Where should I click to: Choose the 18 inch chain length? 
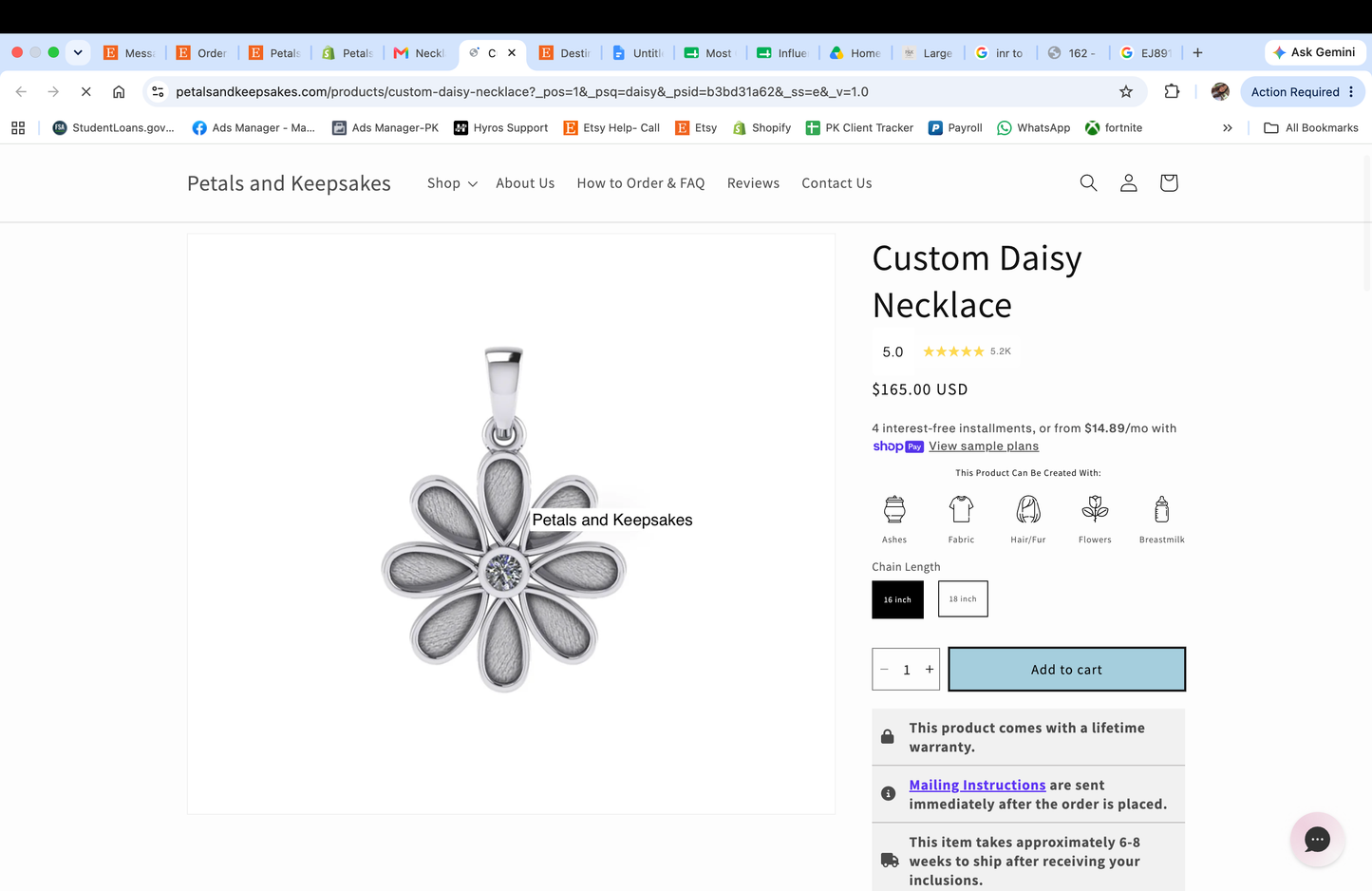pos(963,599)
